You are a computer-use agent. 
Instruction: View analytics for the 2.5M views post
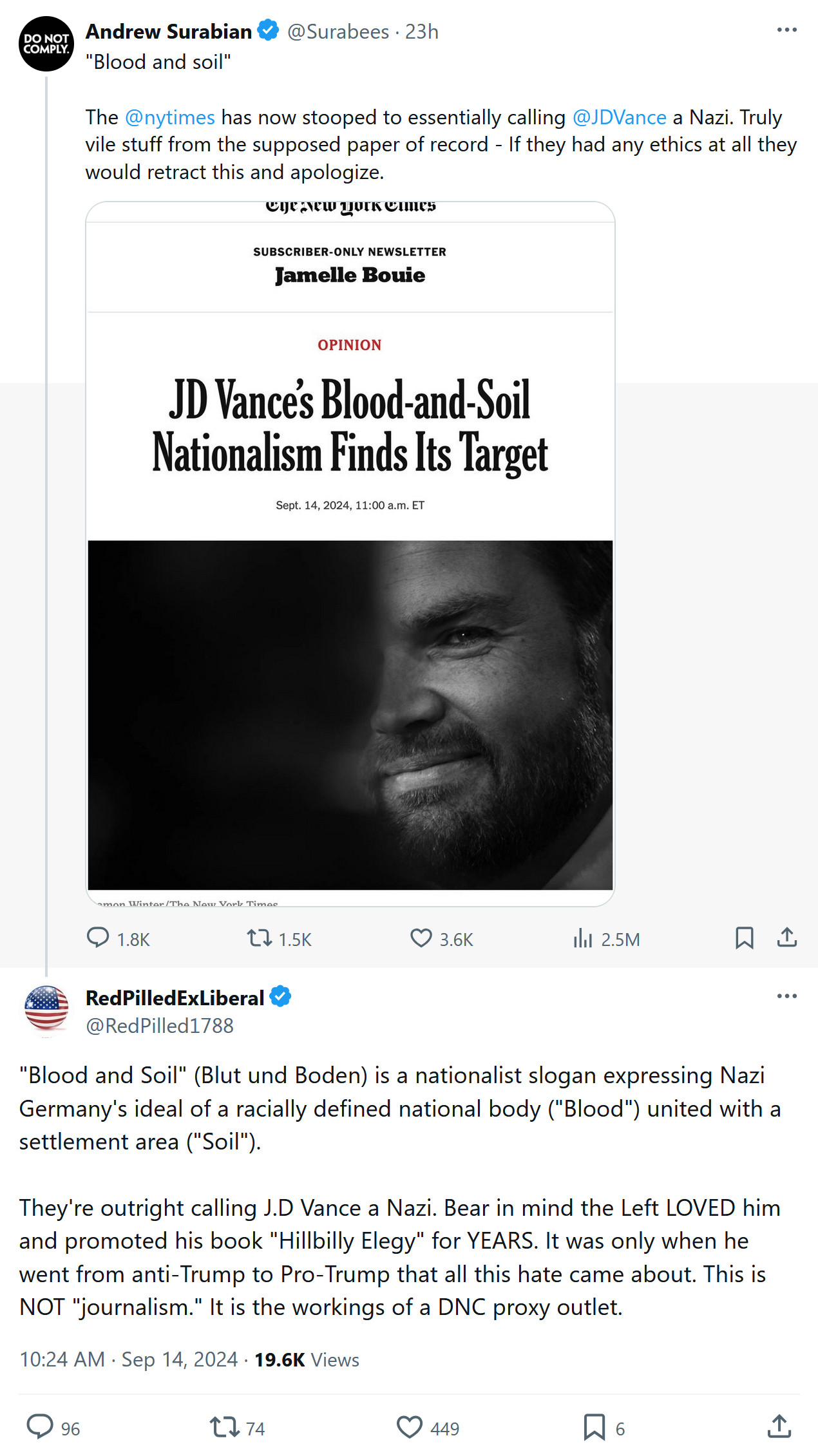[x=583, y=938]
